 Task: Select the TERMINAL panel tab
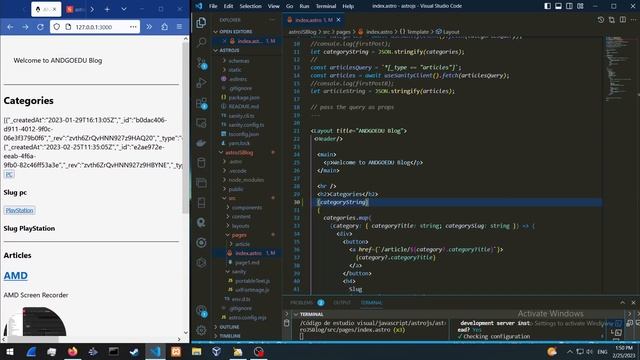tap(371, 302)
